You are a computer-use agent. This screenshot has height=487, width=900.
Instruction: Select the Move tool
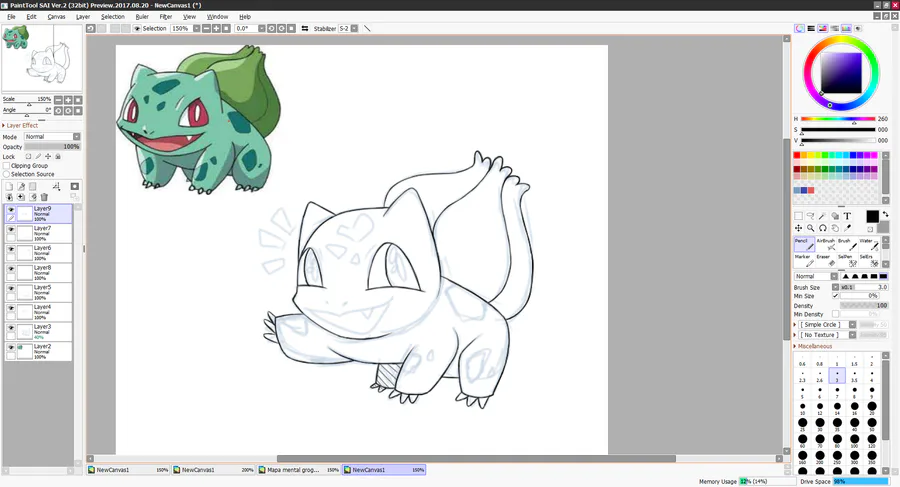coord(798,228)
